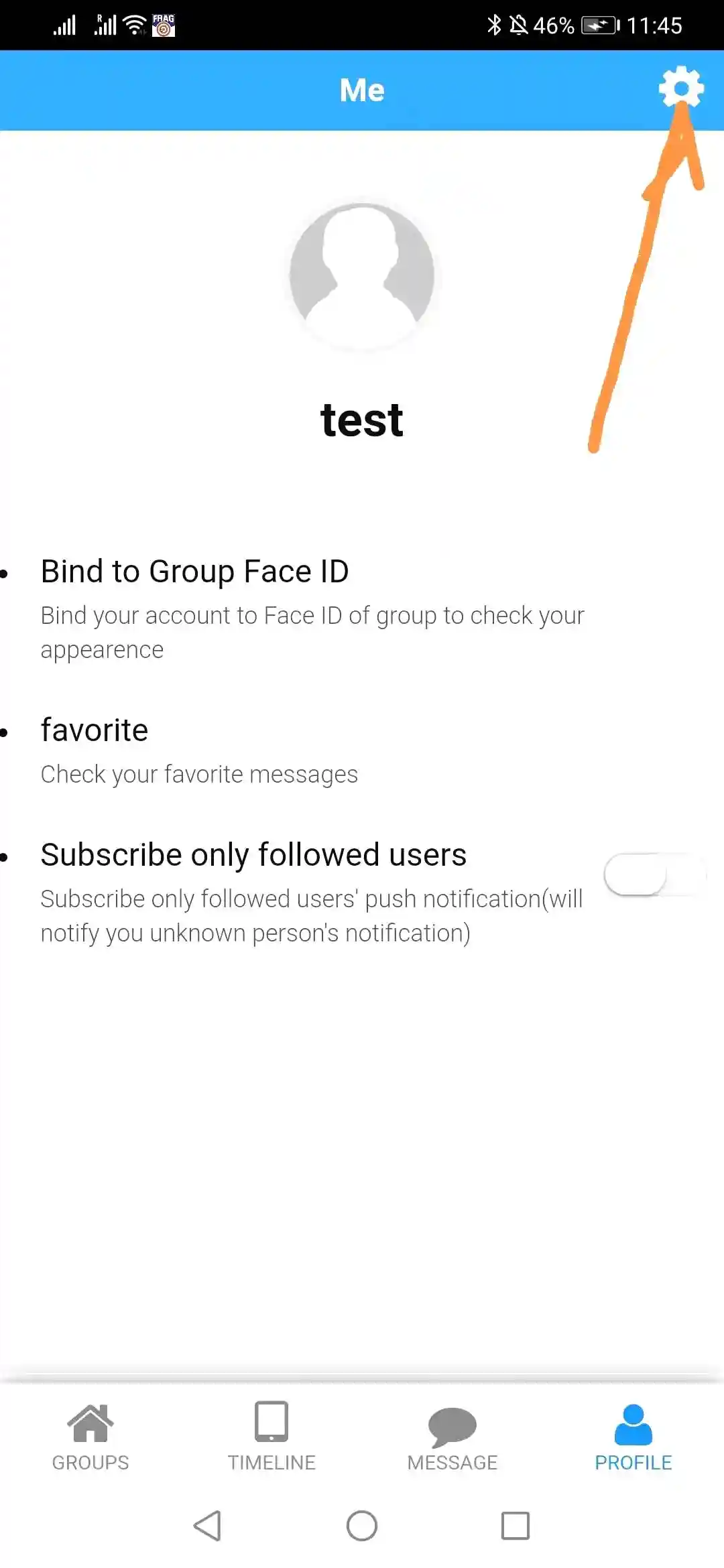Open settings via the gear icon

pyautogui.click(x=681, y=87)
